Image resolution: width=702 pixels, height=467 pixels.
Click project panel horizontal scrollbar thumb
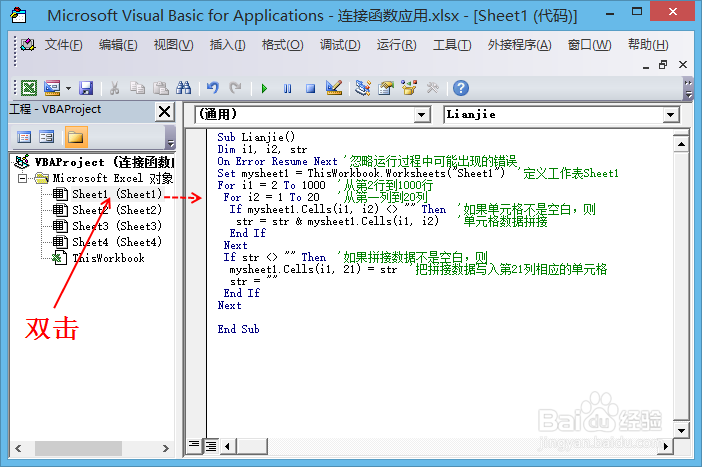78,448
